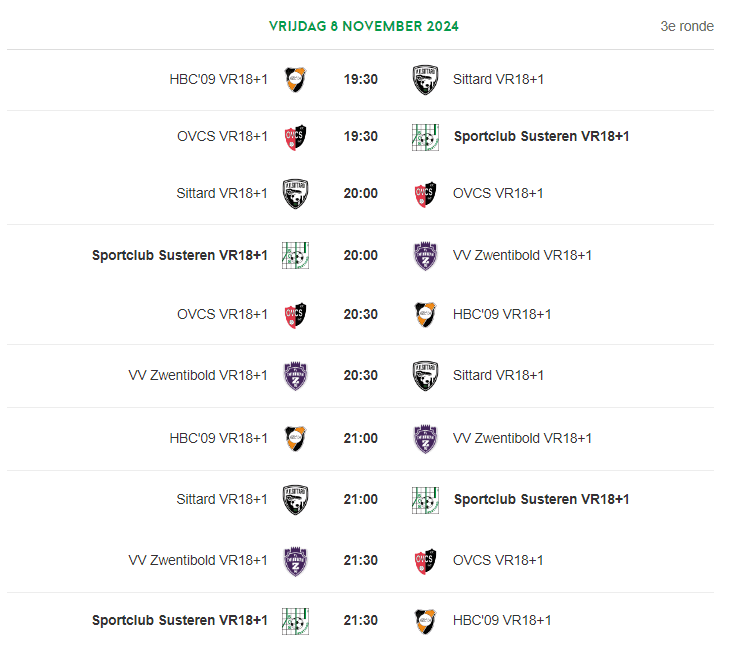Click Sportclub Susteren away logo in 21:00 match
This screenshot has width=743, height=669.
[x=425, y=500]
